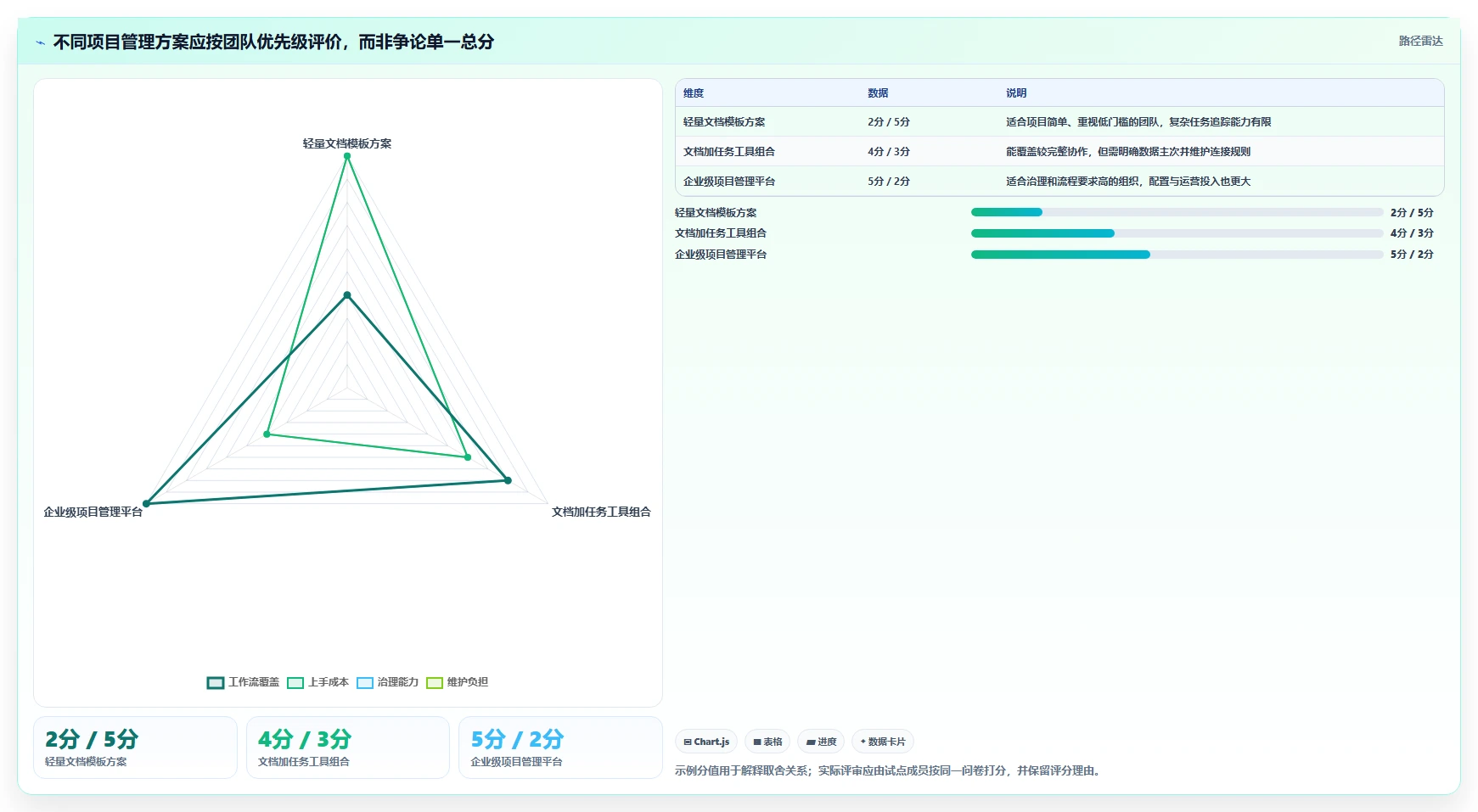Click the small icon before the page title
Screen dimensions: 1478x812
[40, 42]
